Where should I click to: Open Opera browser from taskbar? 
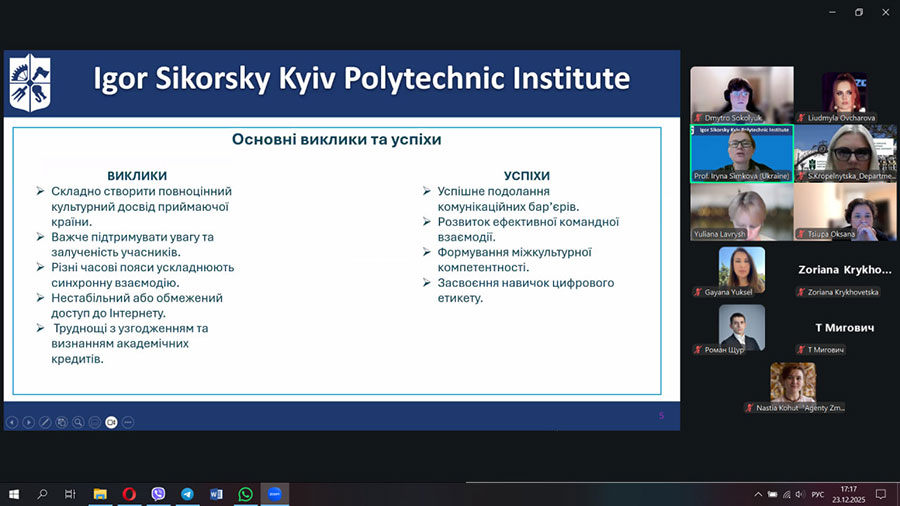click(x=129, y=494)
